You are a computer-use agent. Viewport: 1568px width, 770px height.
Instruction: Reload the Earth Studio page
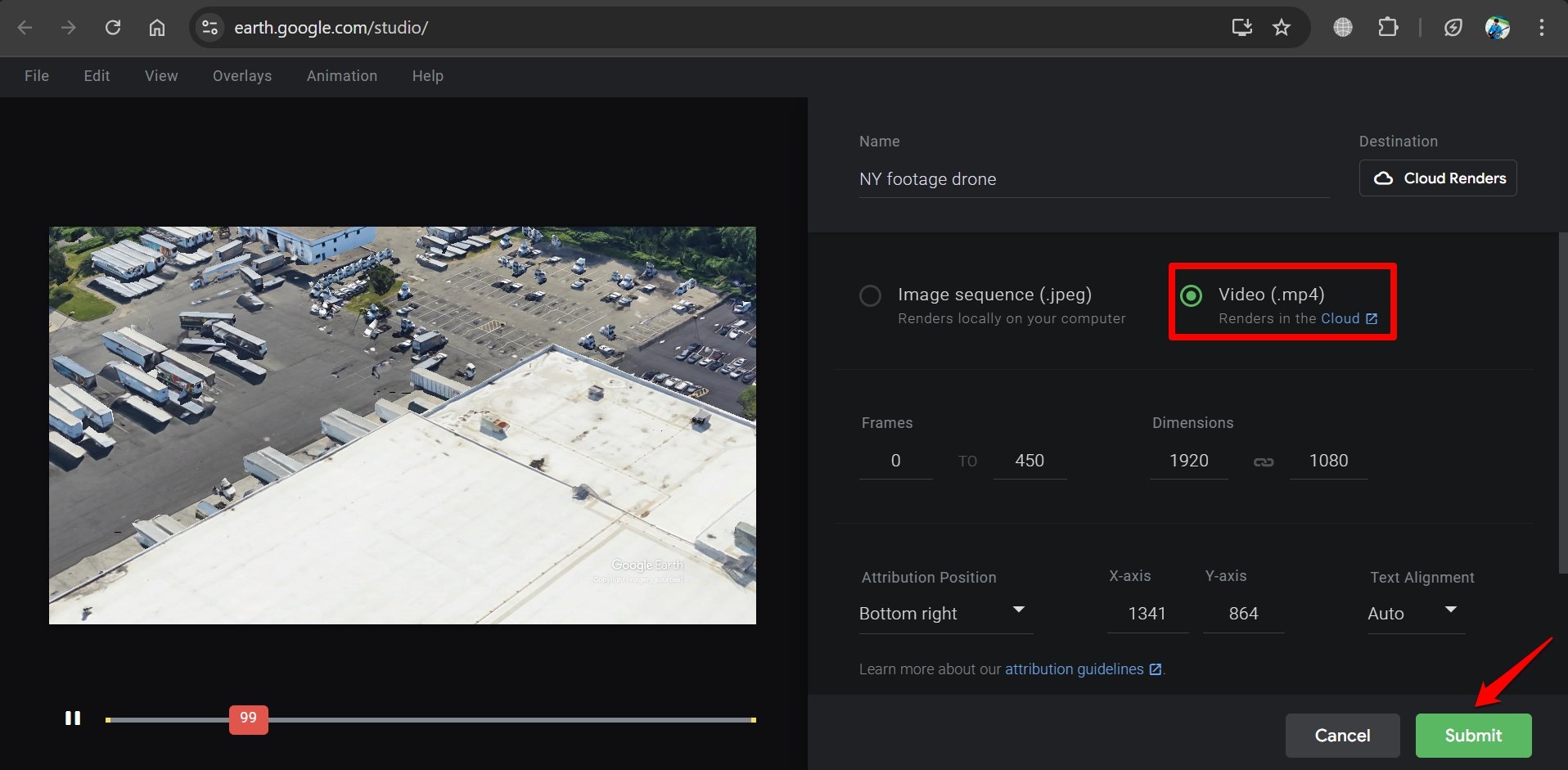(x=113, y=28)
